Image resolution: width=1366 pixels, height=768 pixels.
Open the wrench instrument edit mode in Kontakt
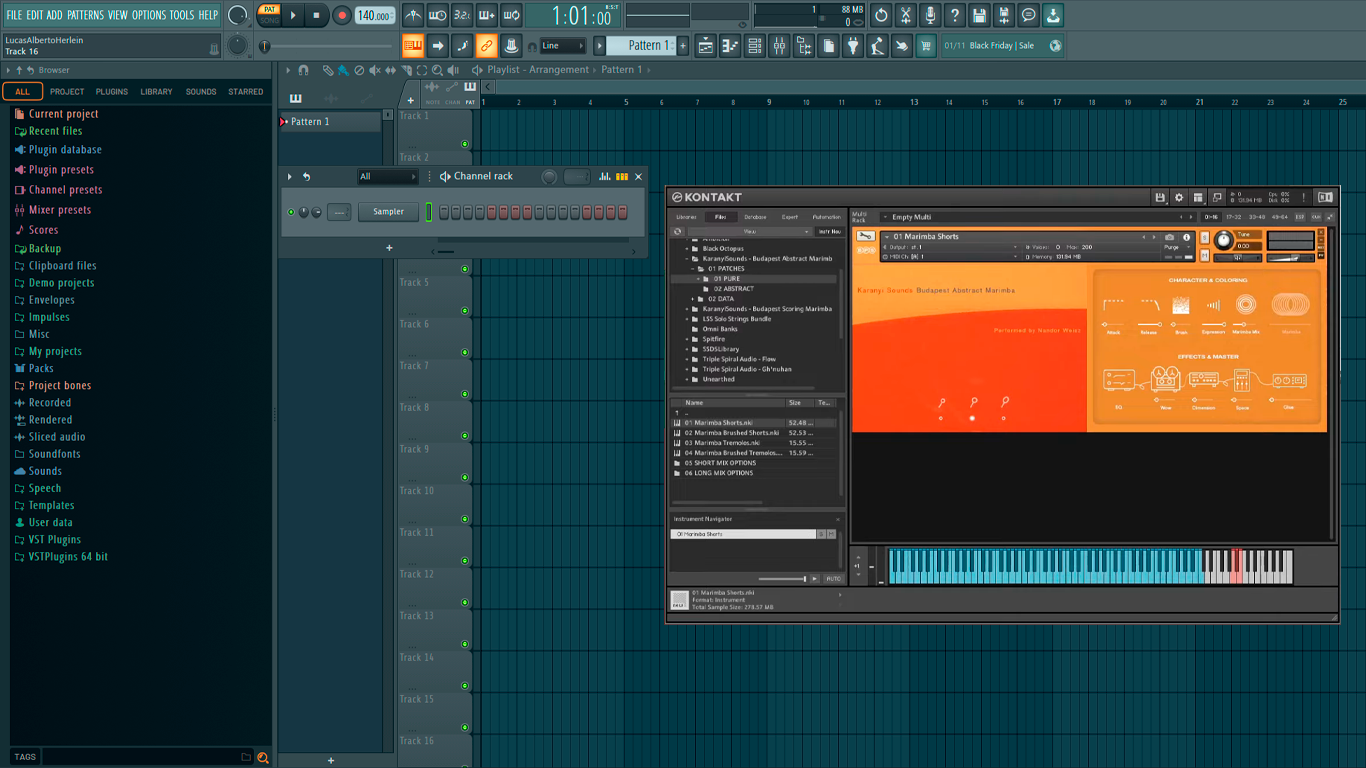pyautogui.click(x=866, y=237)
